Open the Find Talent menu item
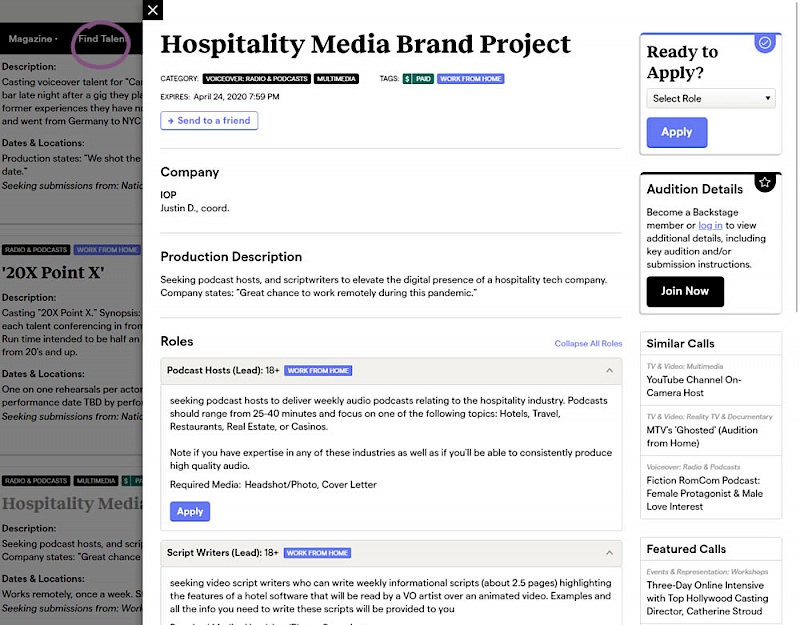The image size is (800, 625). 101,39
